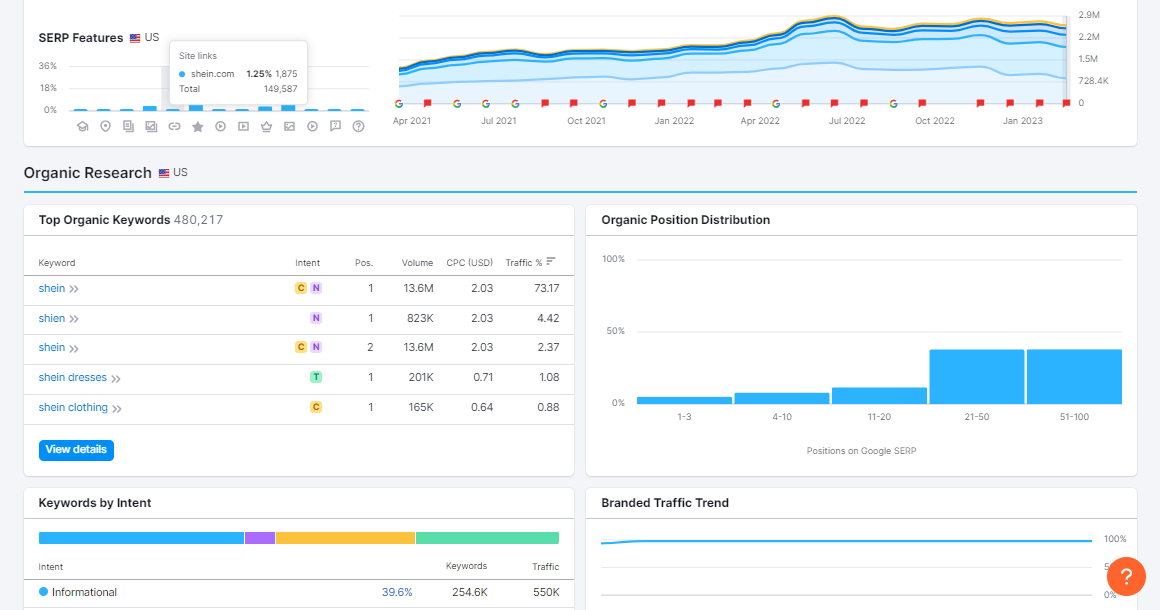This screenshot has width=1160, height=610.
Task: Expand arrows next to shien keyword
Action: [x=74, y=319]
